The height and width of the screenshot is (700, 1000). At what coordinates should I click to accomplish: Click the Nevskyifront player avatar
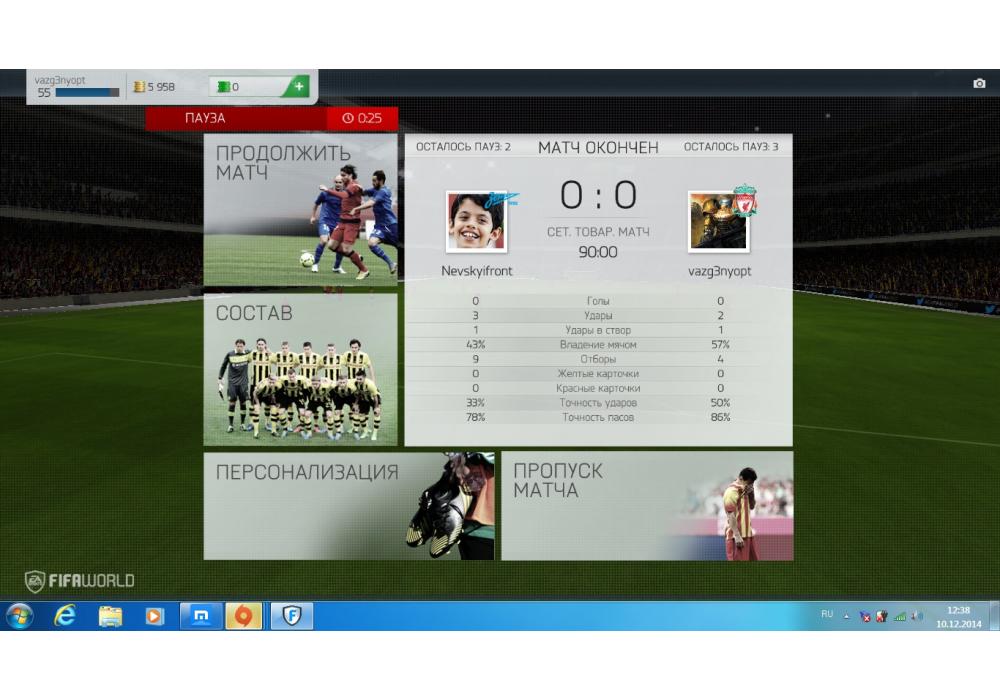pos(475,221)
